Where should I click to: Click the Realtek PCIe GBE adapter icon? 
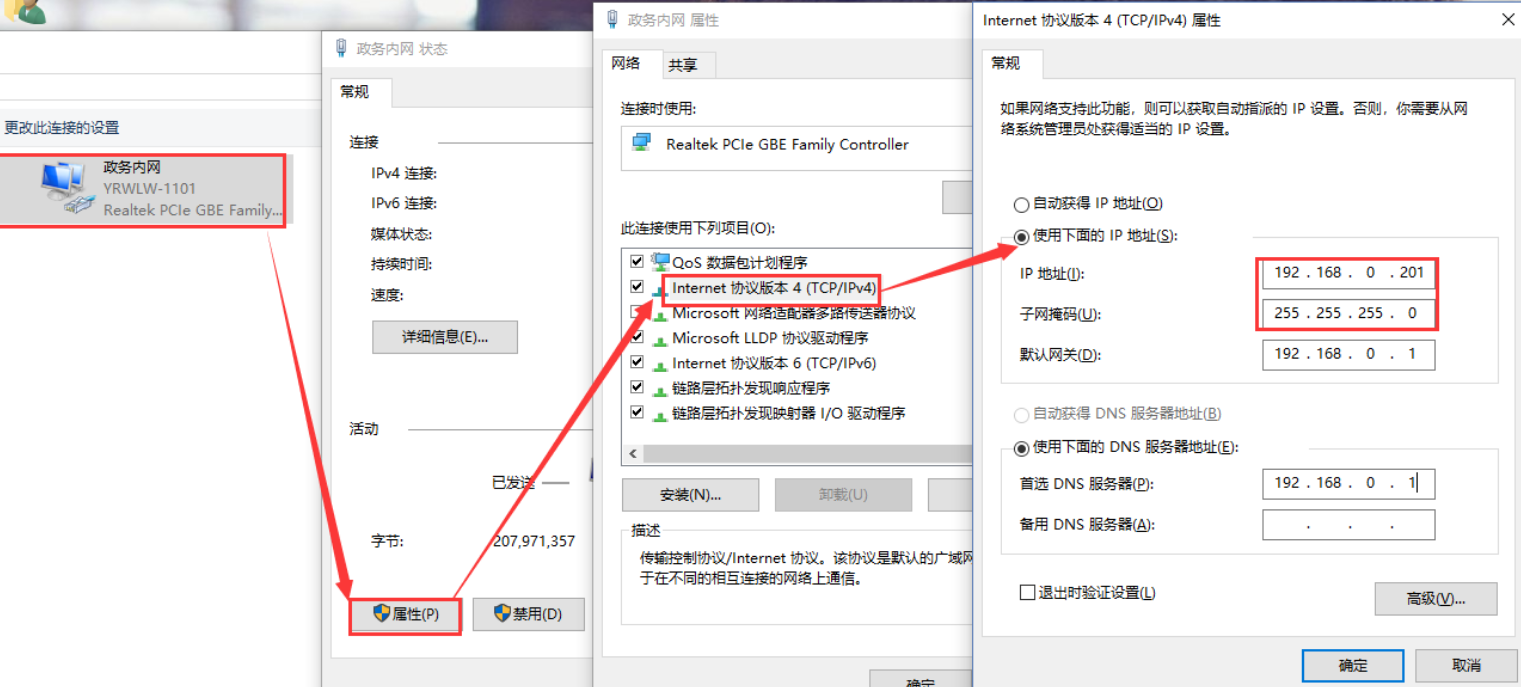(641, 143)
